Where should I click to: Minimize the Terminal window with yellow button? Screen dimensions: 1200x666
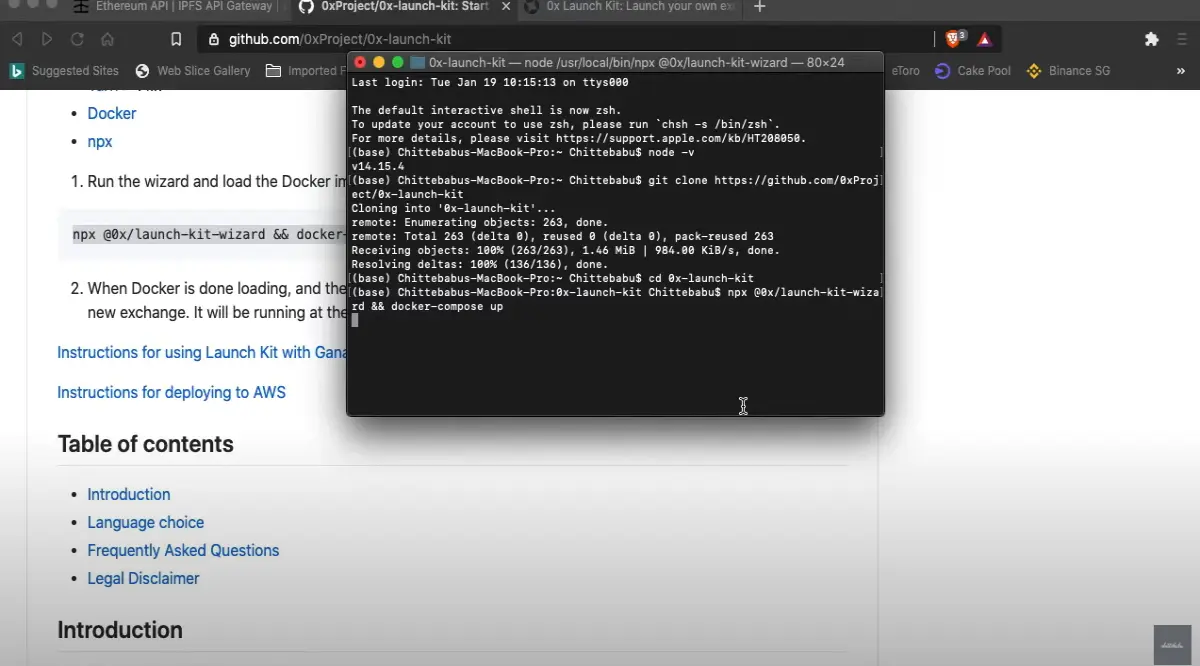coord(379,62)
